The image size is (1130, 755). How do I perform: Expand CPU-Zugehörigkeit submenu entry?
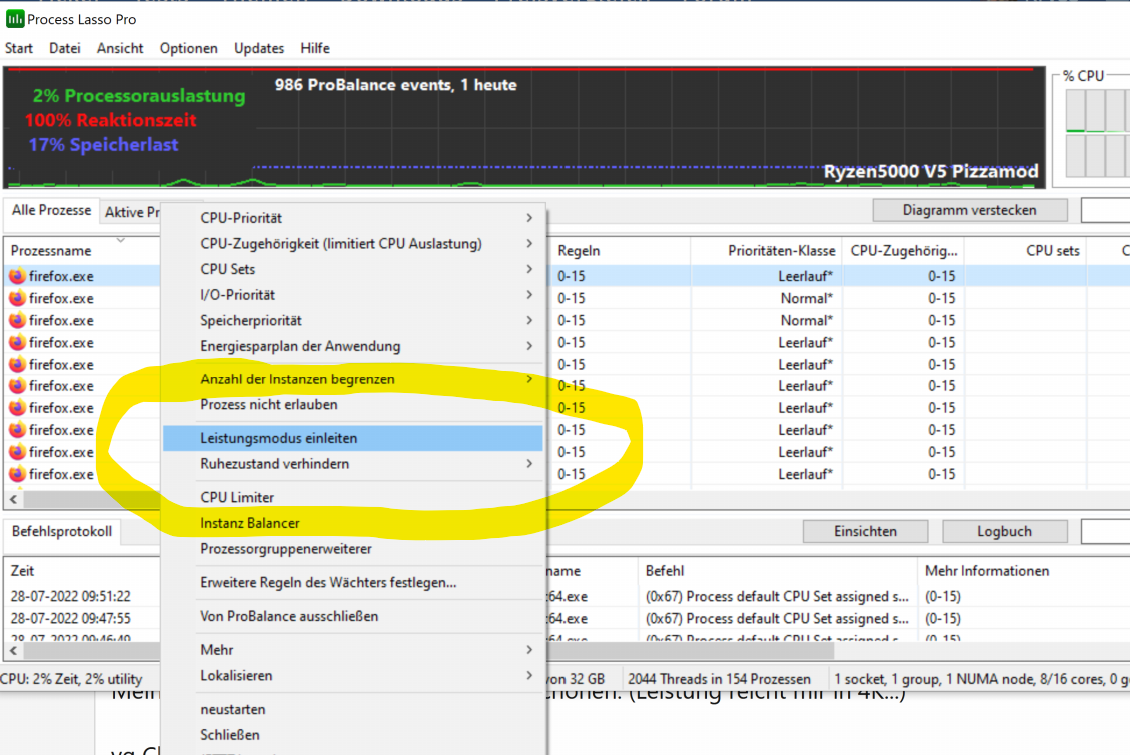tap(353, 244)
